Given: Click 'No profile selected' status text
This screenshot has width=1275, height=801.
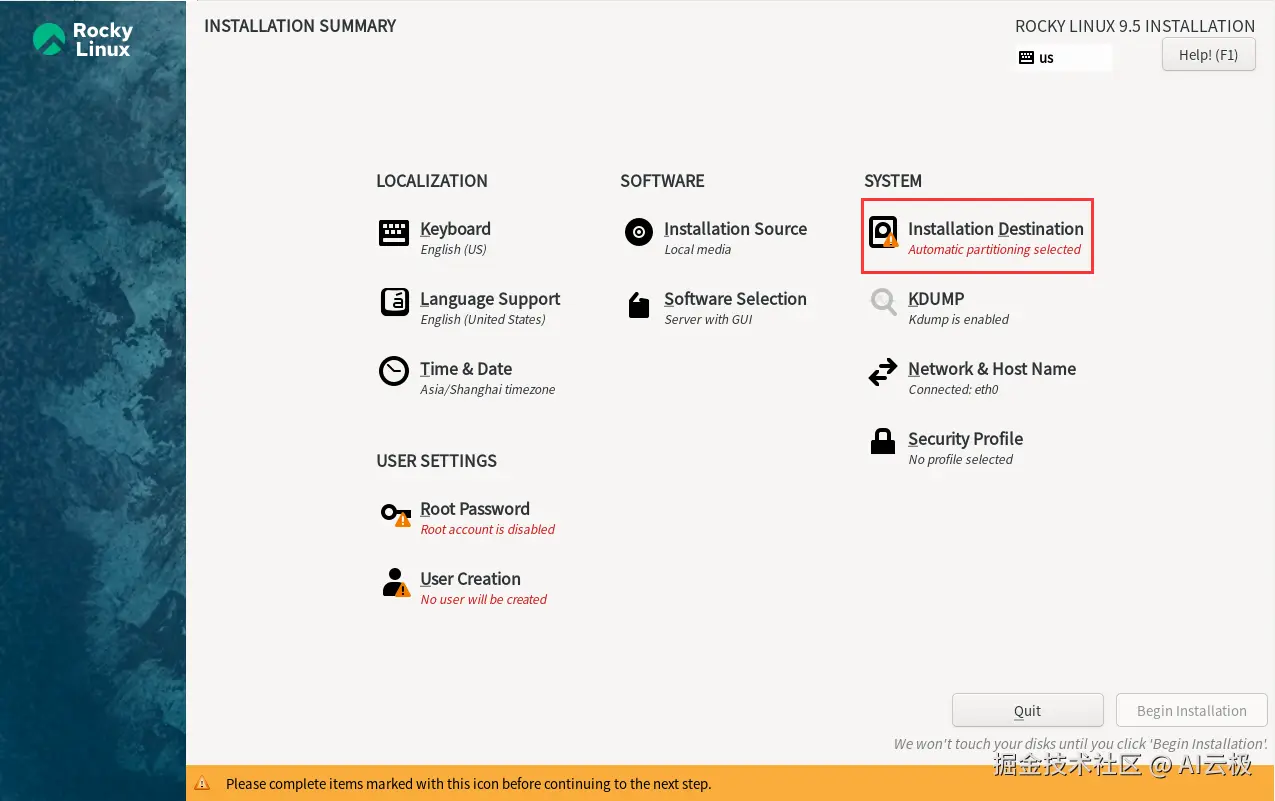Looking at the screenshot, I should [961, 460].
